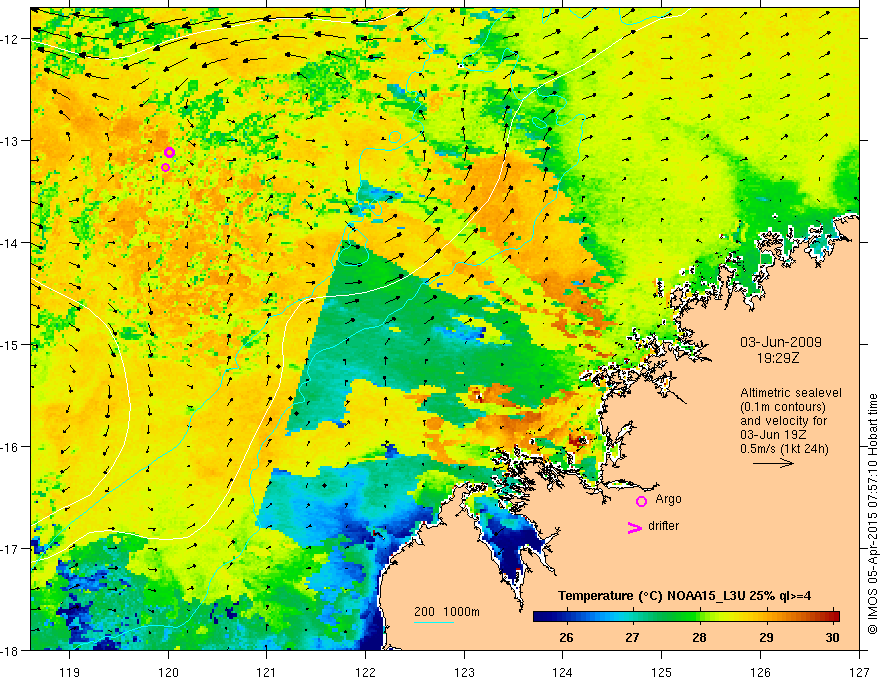Click the '03-Jun 19Z' caption line
The width and height of the screenshot is (880, 680).
tap(773, 435)
